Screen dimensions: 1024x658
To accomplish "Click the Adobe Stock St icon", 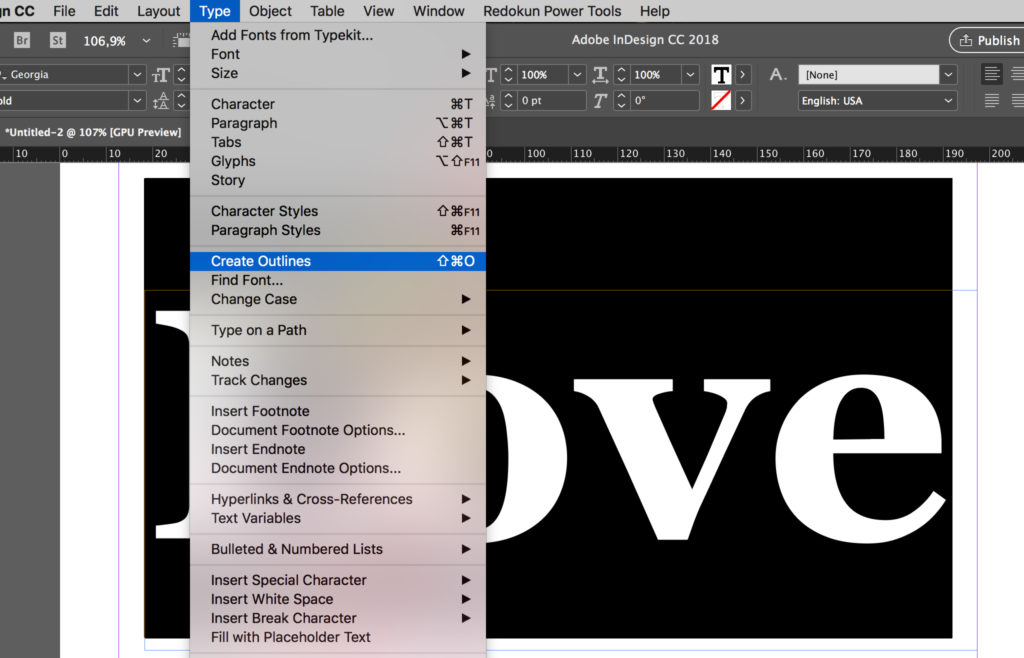I will (59, 41).
